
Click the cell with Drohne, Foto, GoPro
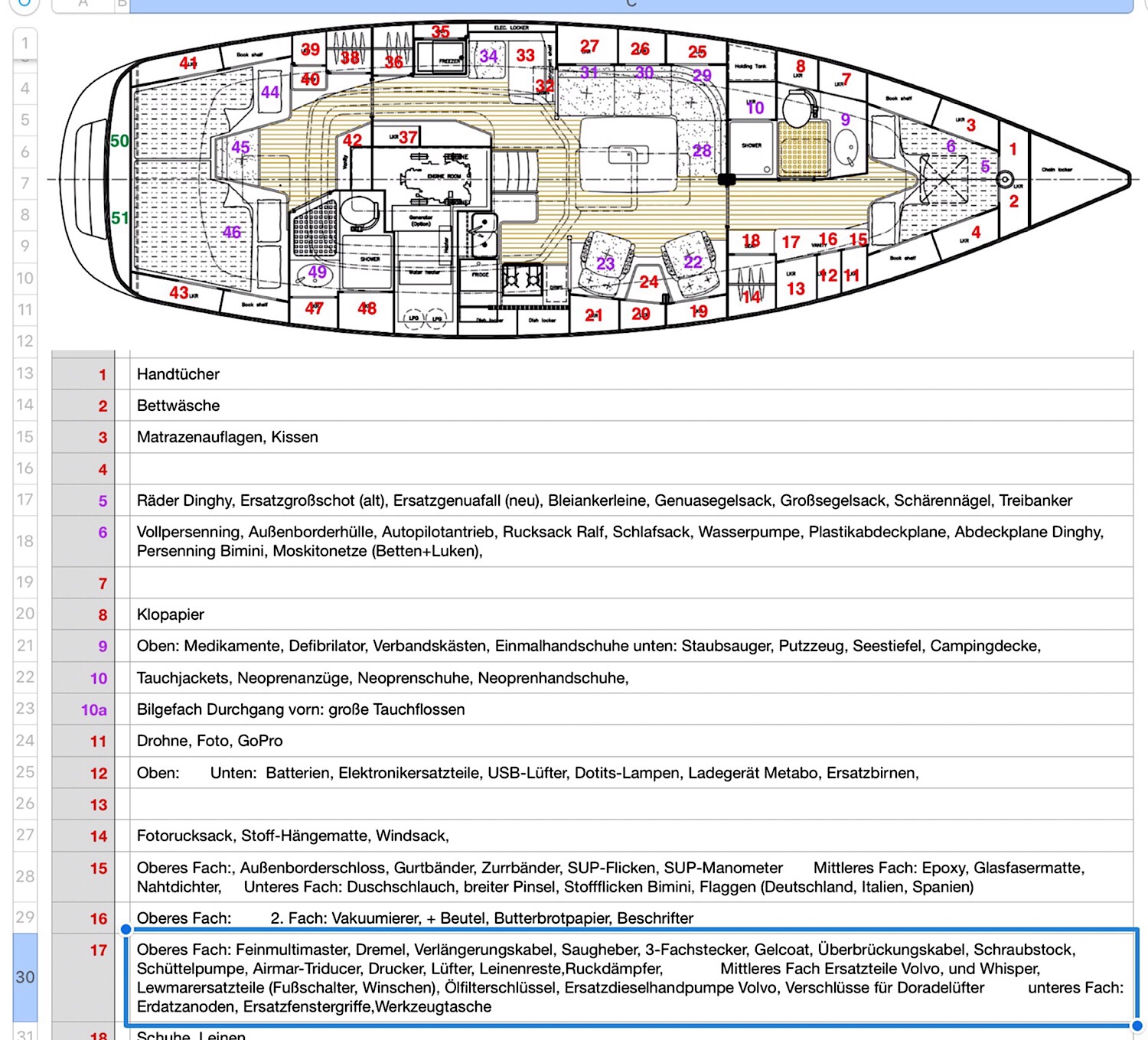click(631, 741)
